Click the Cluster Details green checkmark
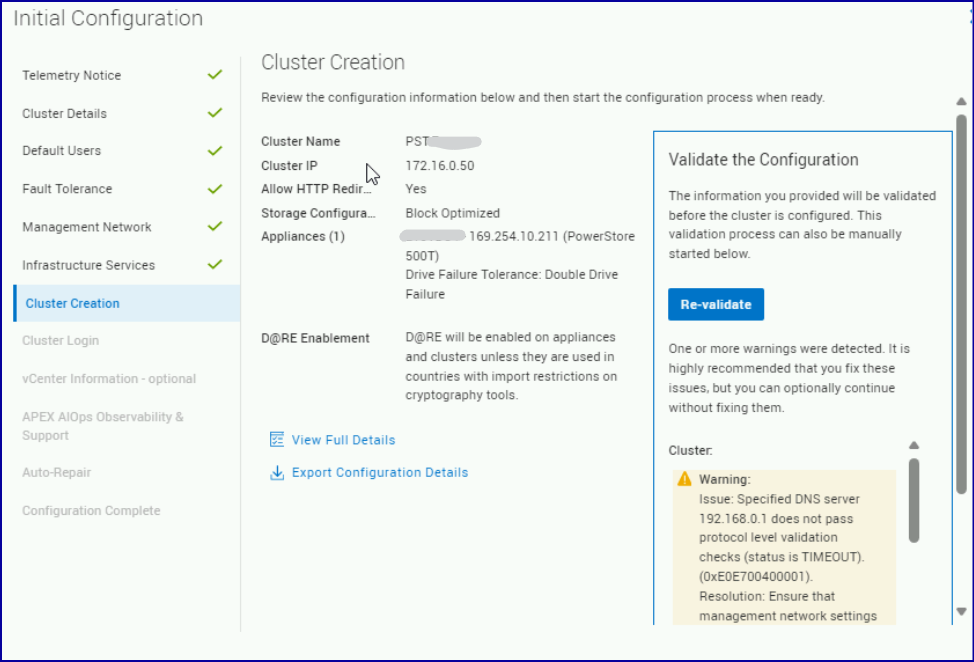974x662 pixels. point(214,113)
